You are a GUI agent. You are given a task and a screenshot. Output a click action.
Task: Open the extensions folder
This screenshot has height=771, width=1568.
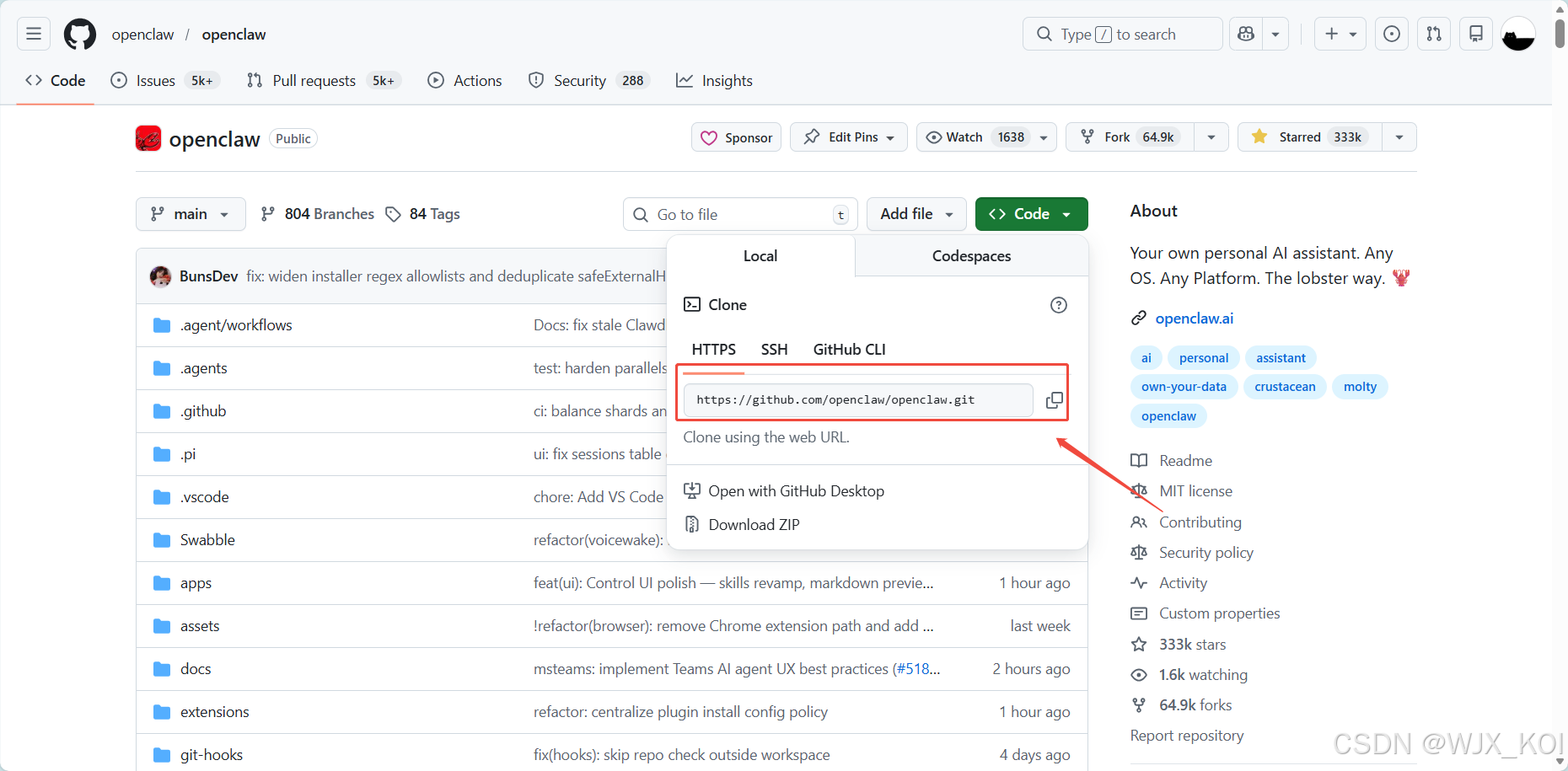pos(215,712)
